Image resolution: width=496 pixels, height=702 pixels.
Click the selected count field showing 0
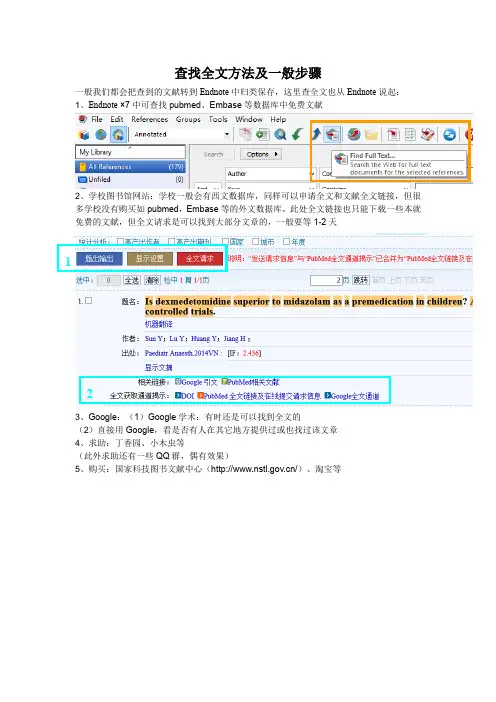click(108, 280)
